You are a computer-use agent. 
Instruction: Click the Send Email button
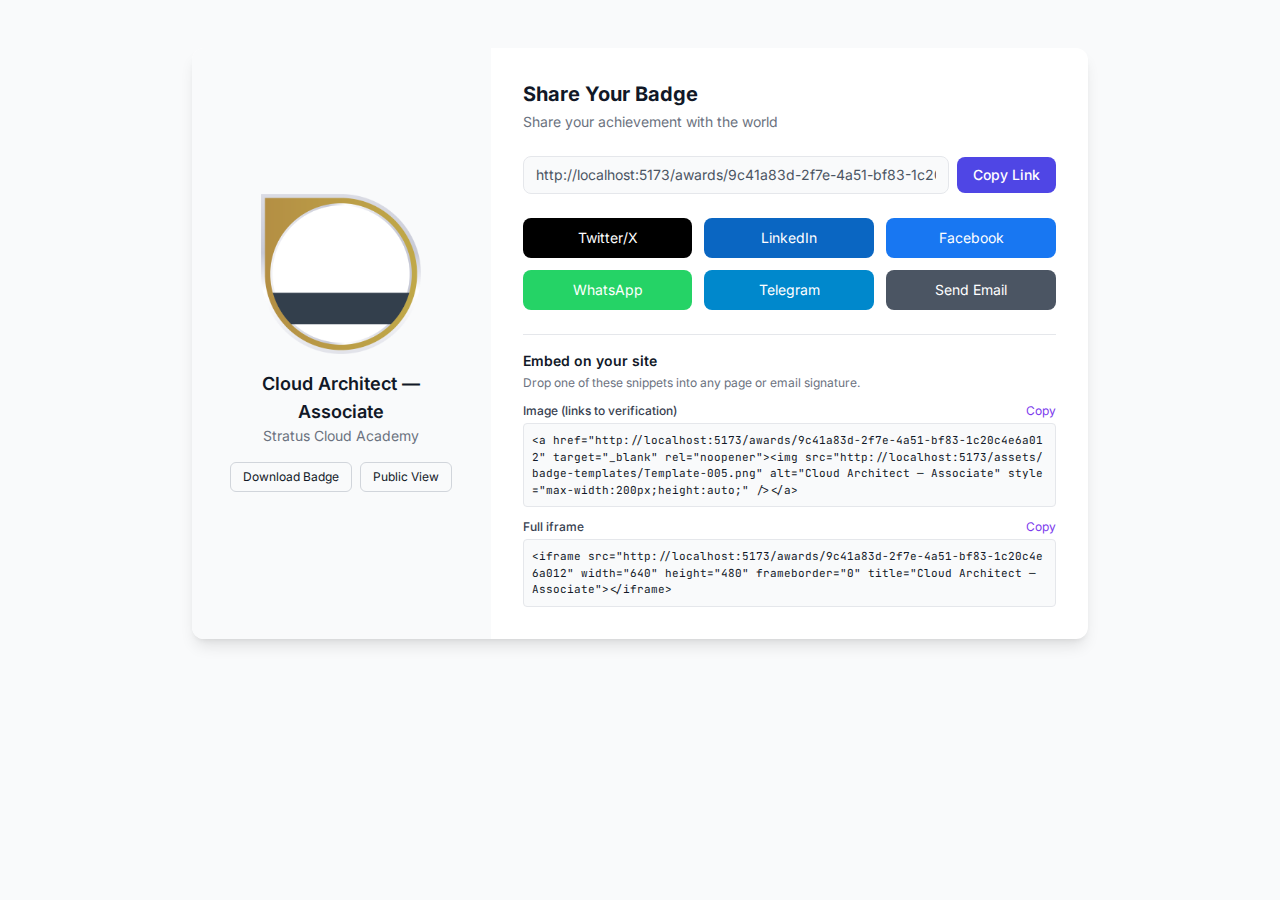pos(970,290)
